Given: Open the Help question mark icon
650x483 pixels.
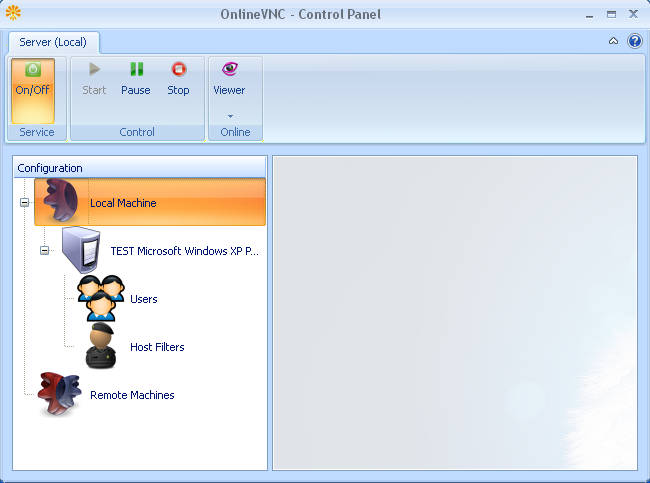Looking at the screenshot, I should click(x=635, y=41).
